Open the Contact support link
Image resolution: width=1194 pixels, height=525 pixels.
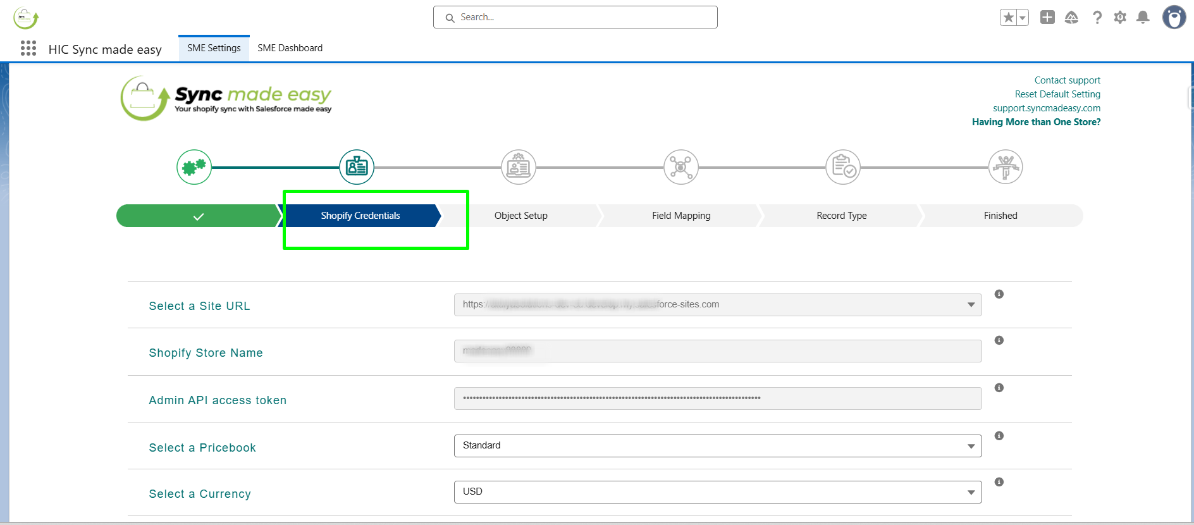click(1067, 80)
